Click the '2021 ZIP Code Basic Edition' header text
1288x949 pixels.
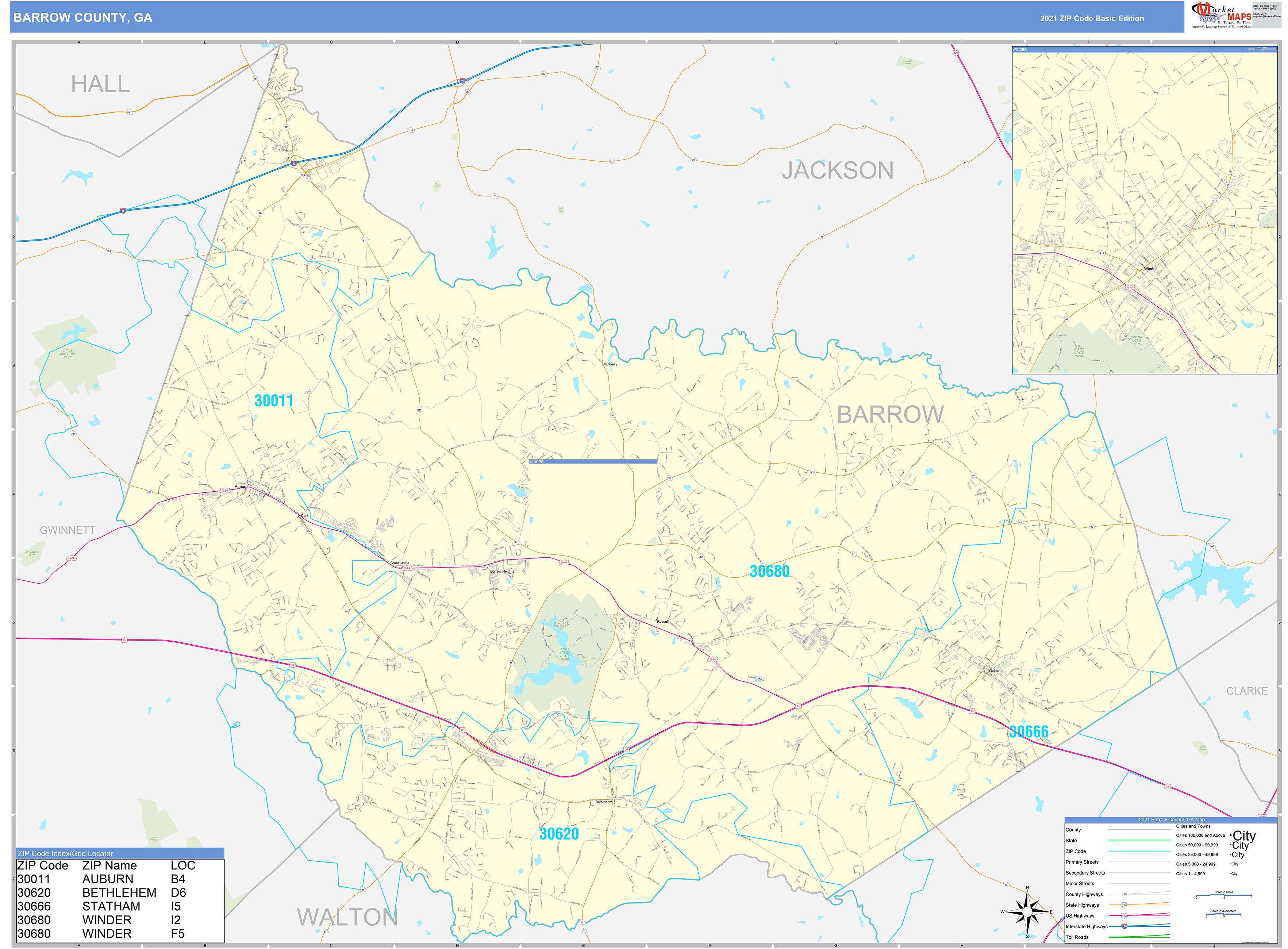1092,18
